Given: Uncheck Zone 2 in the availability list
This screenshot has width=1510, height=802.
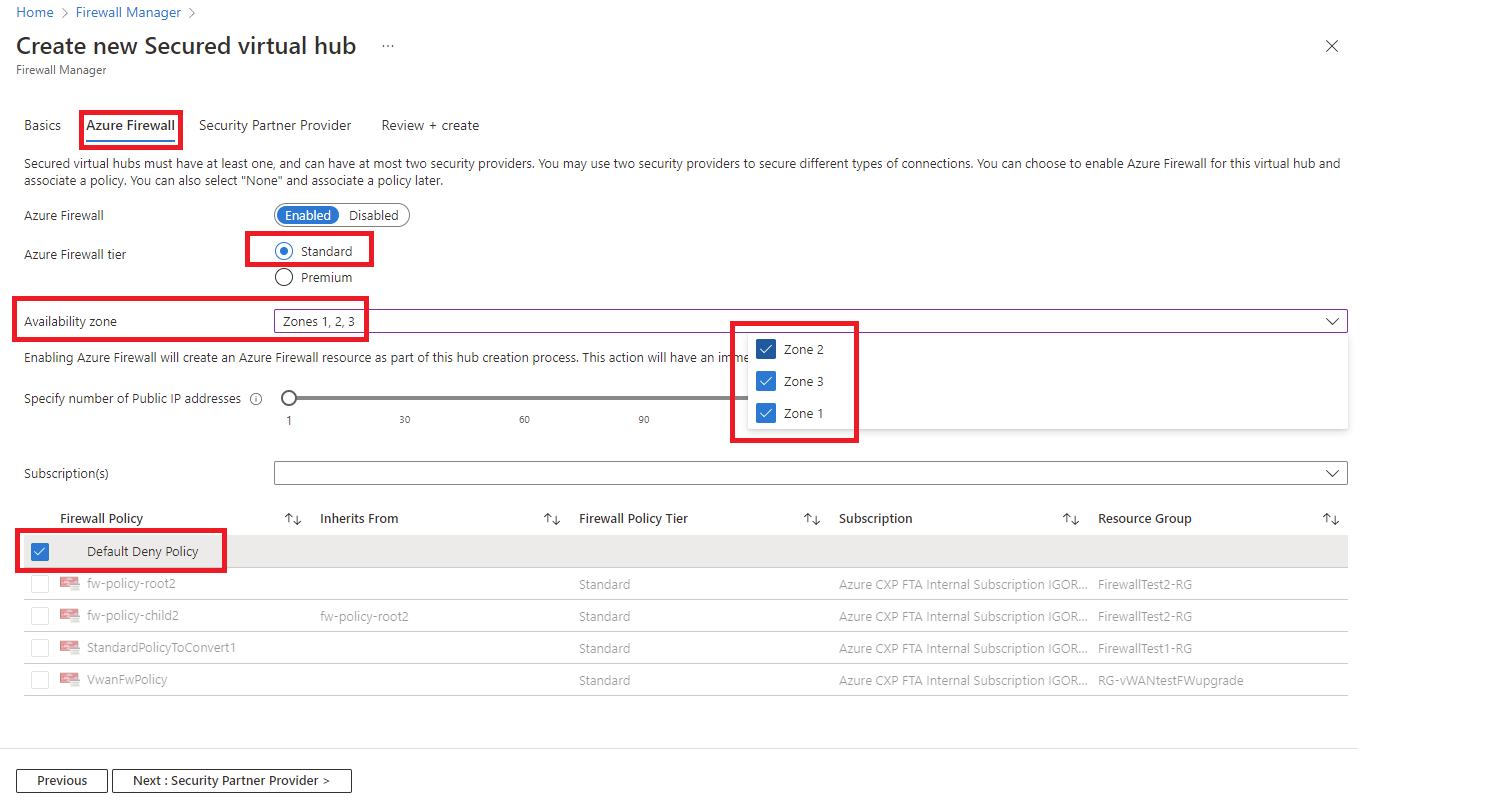Looking at the screenshot, I should [767, 349].
